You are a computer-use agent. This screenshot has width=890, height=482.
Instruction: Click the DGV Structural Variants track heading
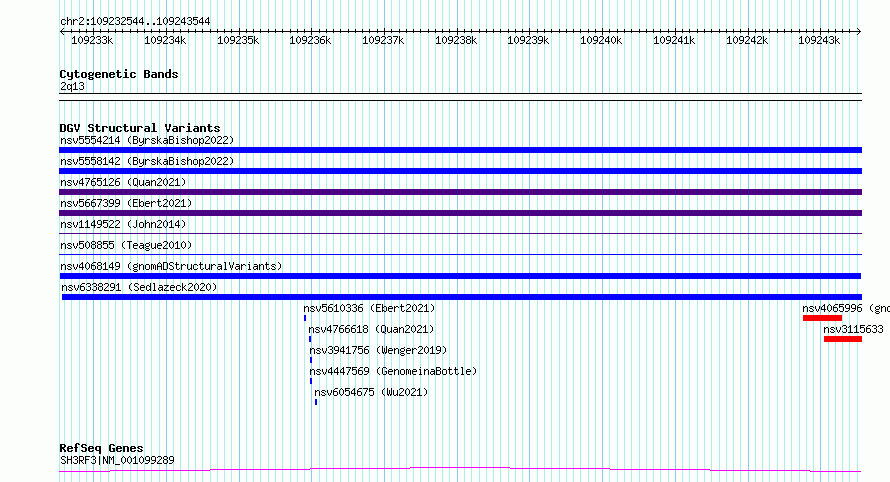(140, 128)
